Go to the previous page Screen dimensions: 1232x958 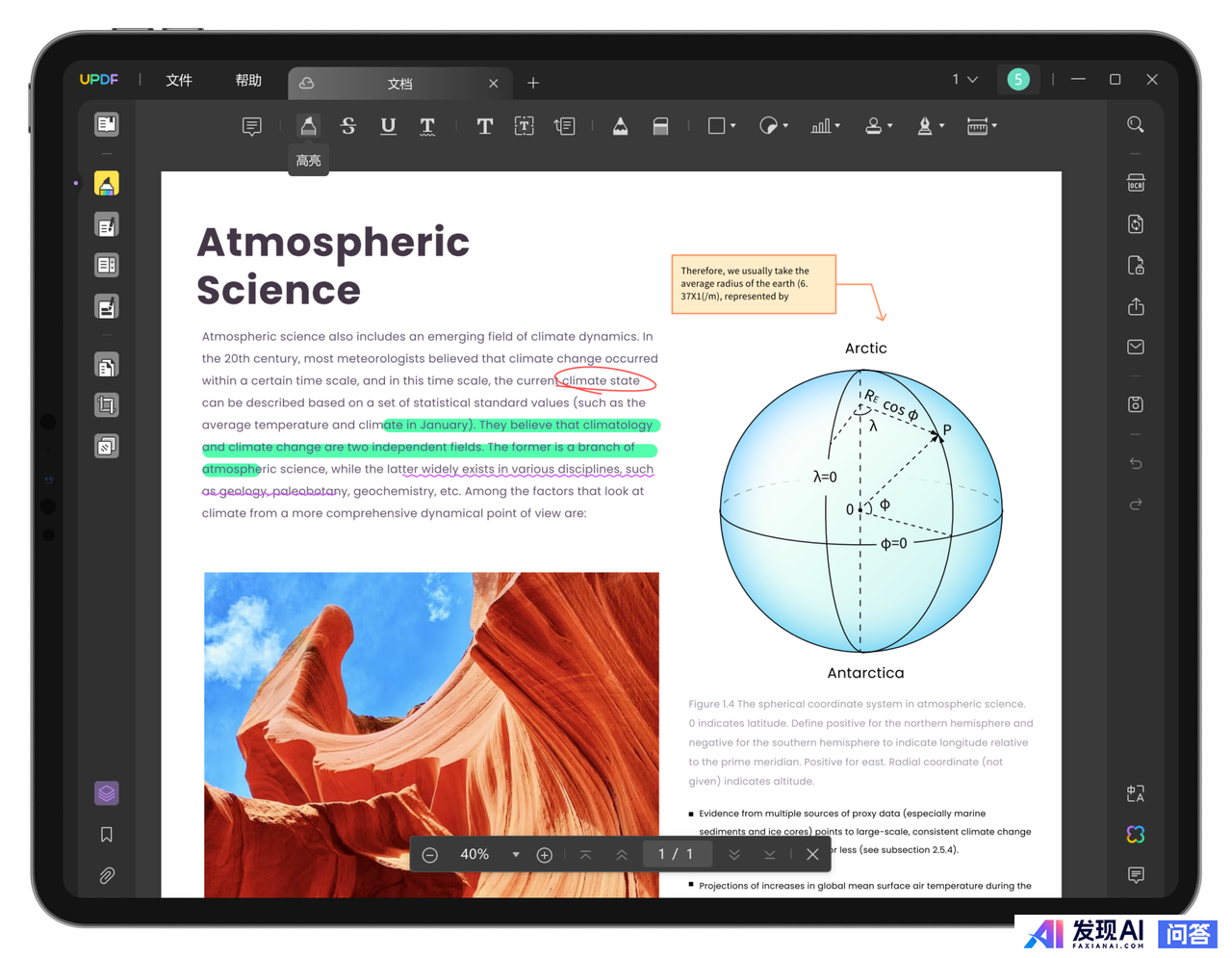pos(622,855)
